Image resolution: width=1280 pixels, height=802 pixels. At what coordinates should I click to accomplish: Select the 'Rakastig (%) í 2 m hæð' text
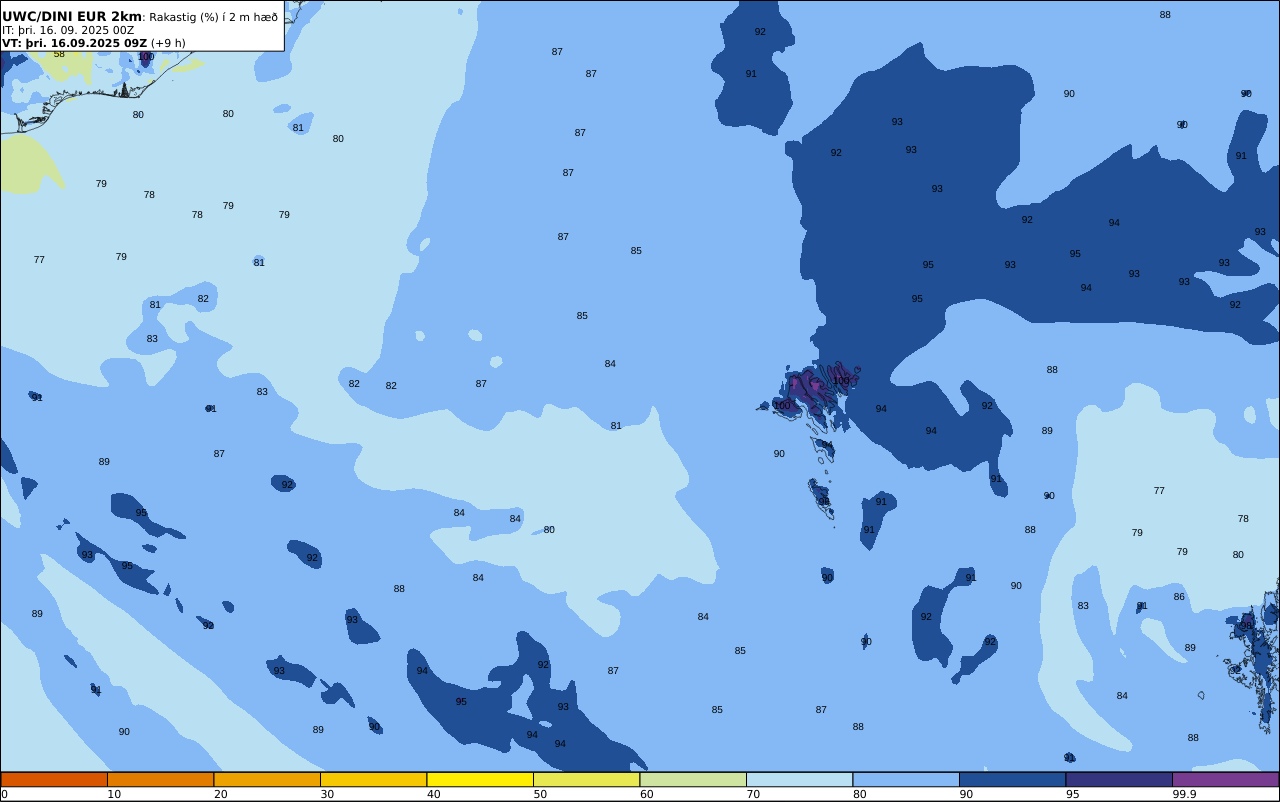[x=214, y=17]
